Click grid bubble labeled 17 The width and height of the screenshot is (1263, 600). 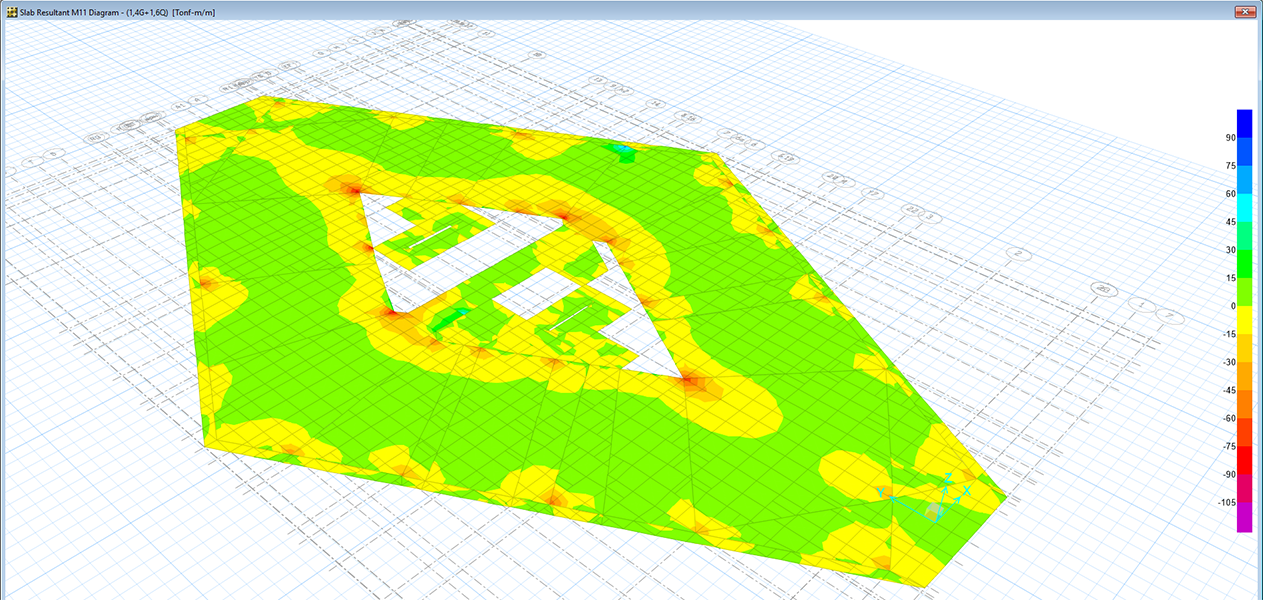(x=873, y=192)
